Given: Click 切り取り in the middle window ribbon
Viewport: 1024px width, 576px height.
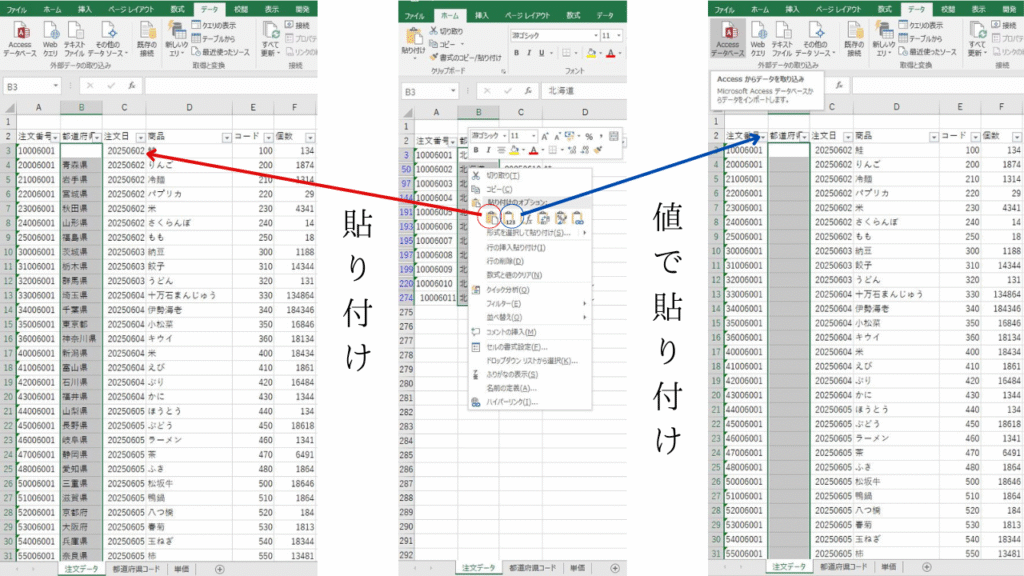Looking at the screenshot, I should click(x=447, y=31).
